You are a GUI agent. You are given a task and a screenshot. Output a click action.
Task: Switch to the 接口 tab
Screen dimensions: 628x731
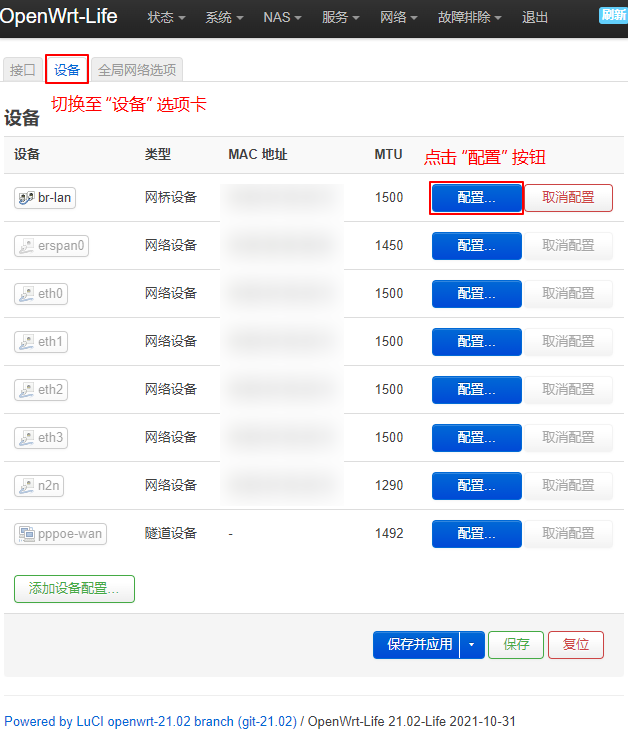pos(22,70)
